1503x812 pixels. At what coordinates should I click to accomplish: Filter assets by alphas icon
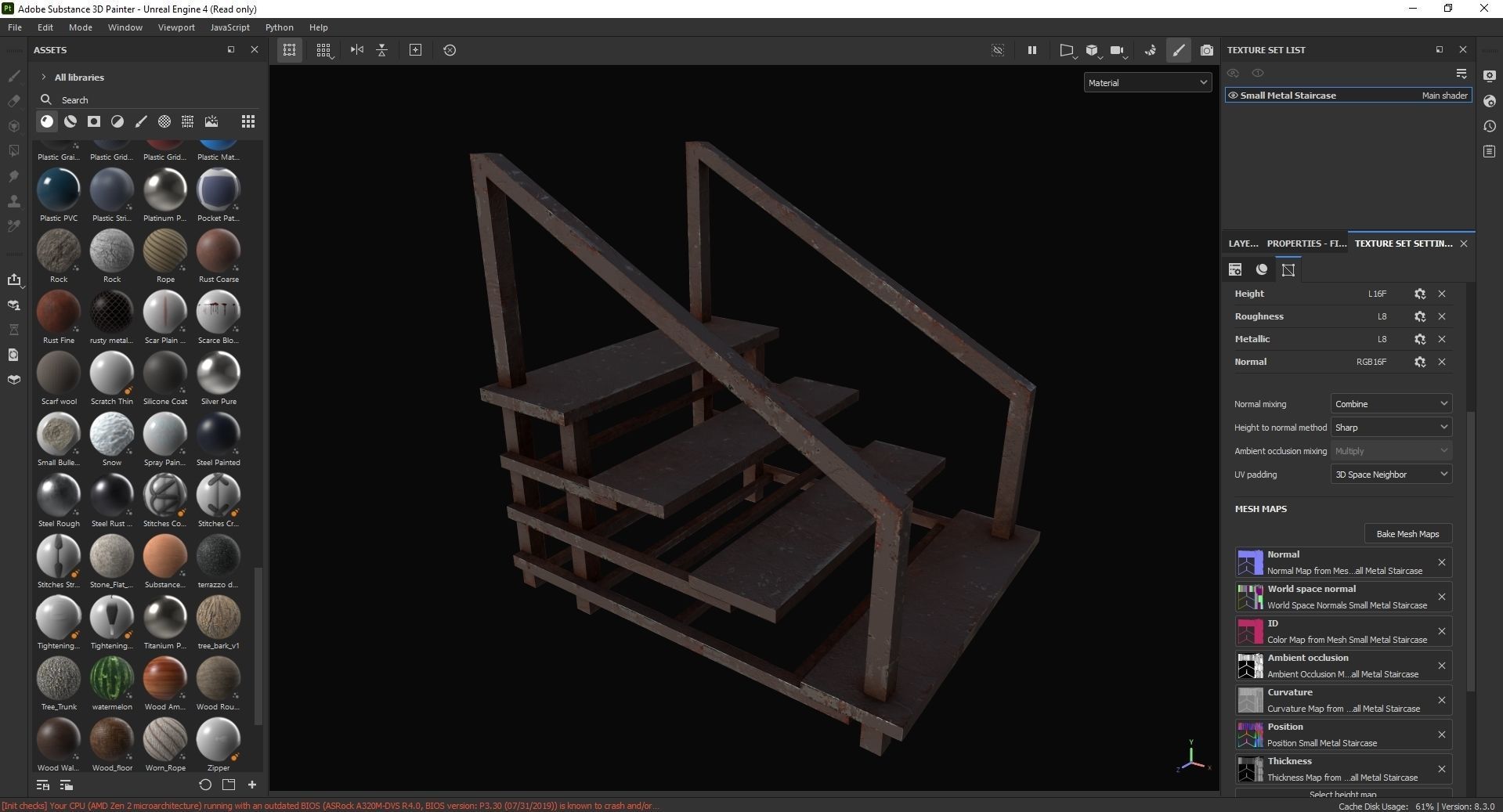[164, 121]
